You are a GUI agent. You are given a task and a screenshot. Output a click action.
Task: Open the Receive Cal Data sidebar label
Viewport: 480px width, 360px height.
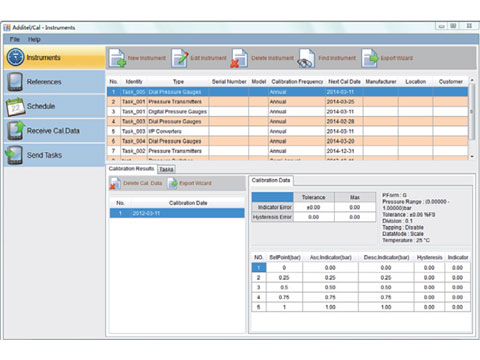(x=53, y=131)
